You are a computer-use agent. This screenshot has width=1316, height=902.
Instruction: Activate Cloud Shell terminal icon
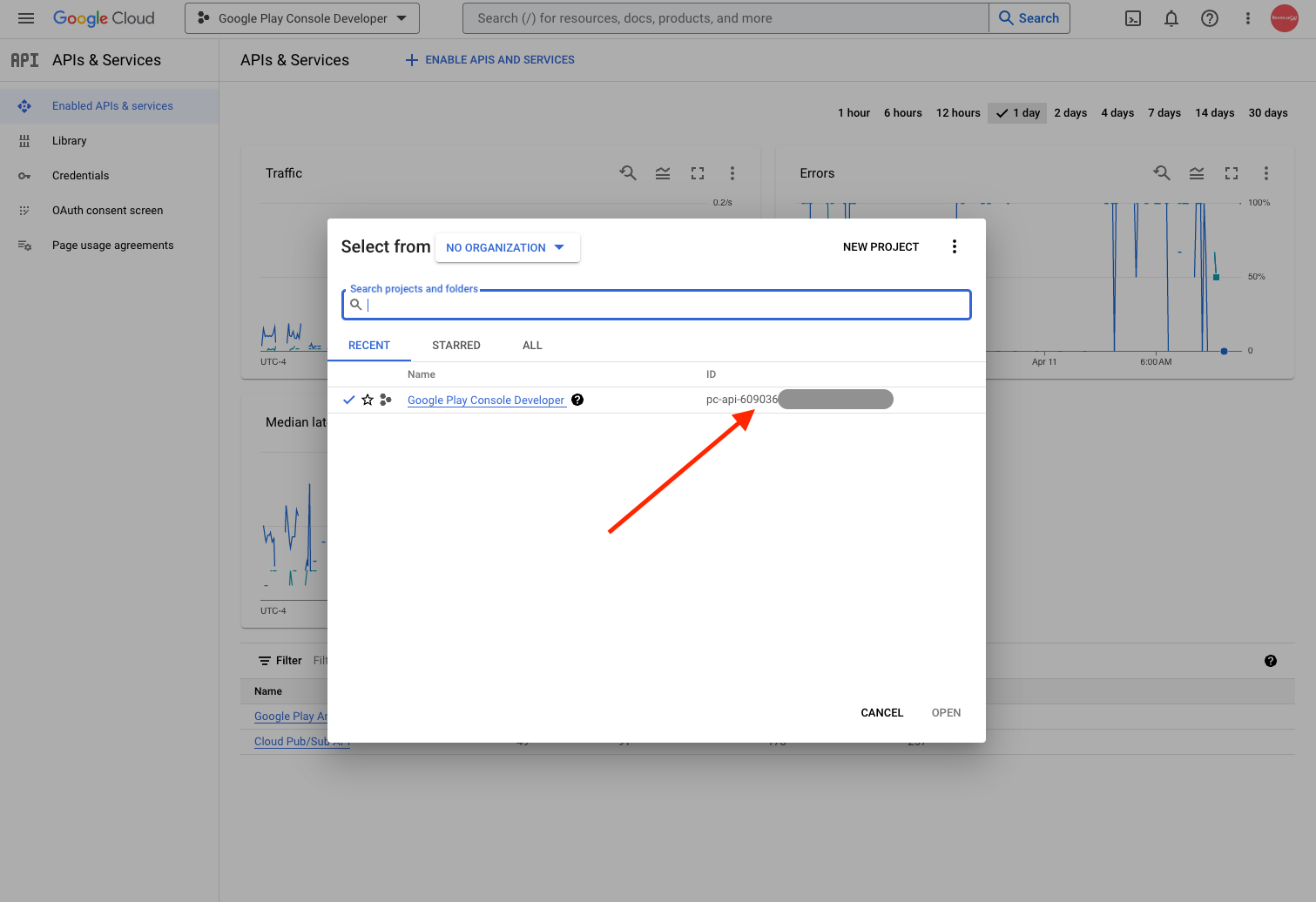point(1133,18)
